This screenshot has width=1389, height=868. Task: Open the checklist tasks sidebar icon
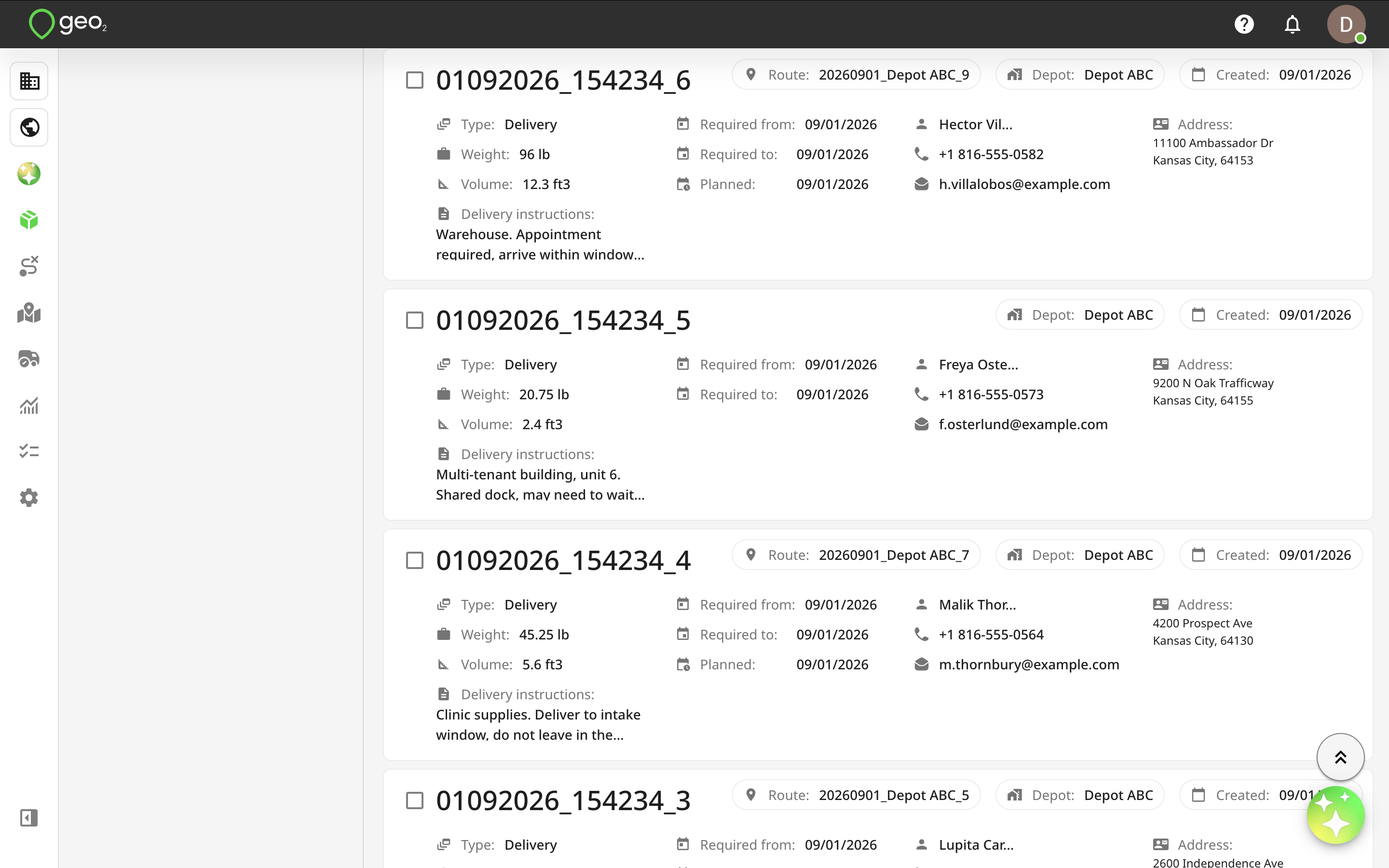(29, 451)
